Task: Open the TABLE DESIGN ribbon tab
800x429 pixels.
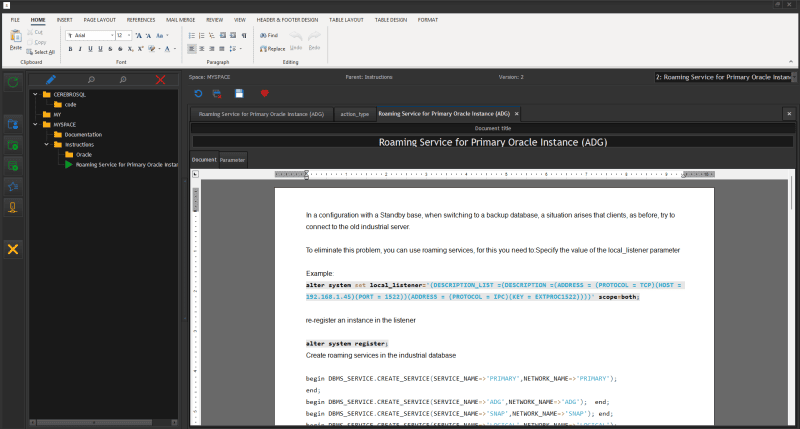Action: 391,20
